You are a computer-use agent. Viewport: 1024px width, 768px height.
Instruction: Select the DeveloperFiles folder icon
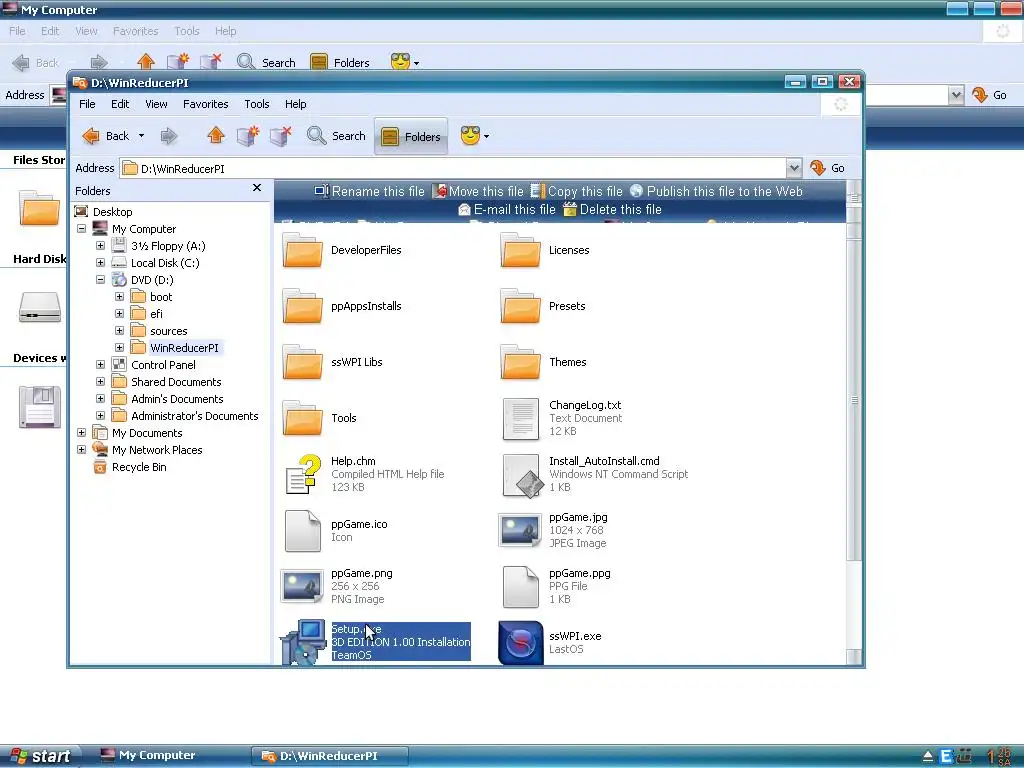[302, 250]
